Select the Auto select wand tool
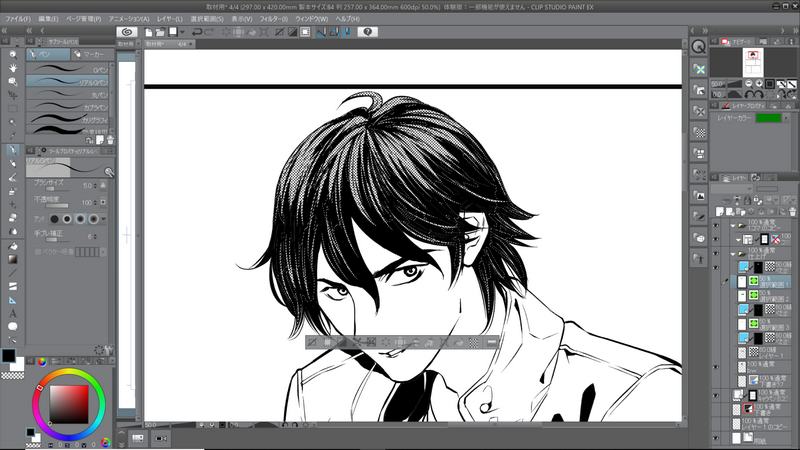 click(13, 122)
